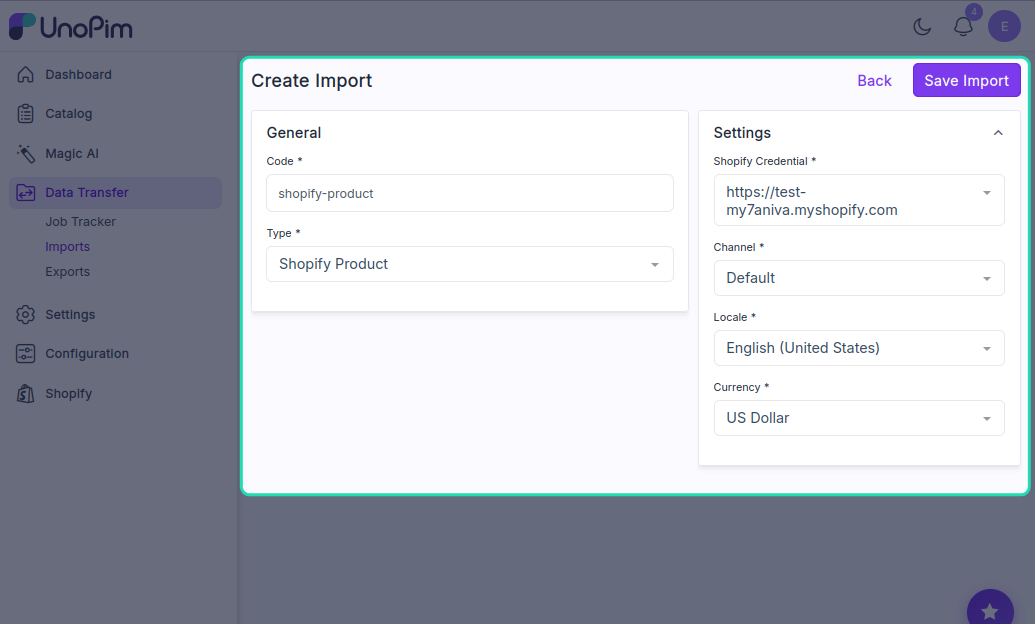Image resolution: width=1035 pixels, height=624 pixels.
Task: Click the Create Import heading
Action: click(x=312, y=81)
